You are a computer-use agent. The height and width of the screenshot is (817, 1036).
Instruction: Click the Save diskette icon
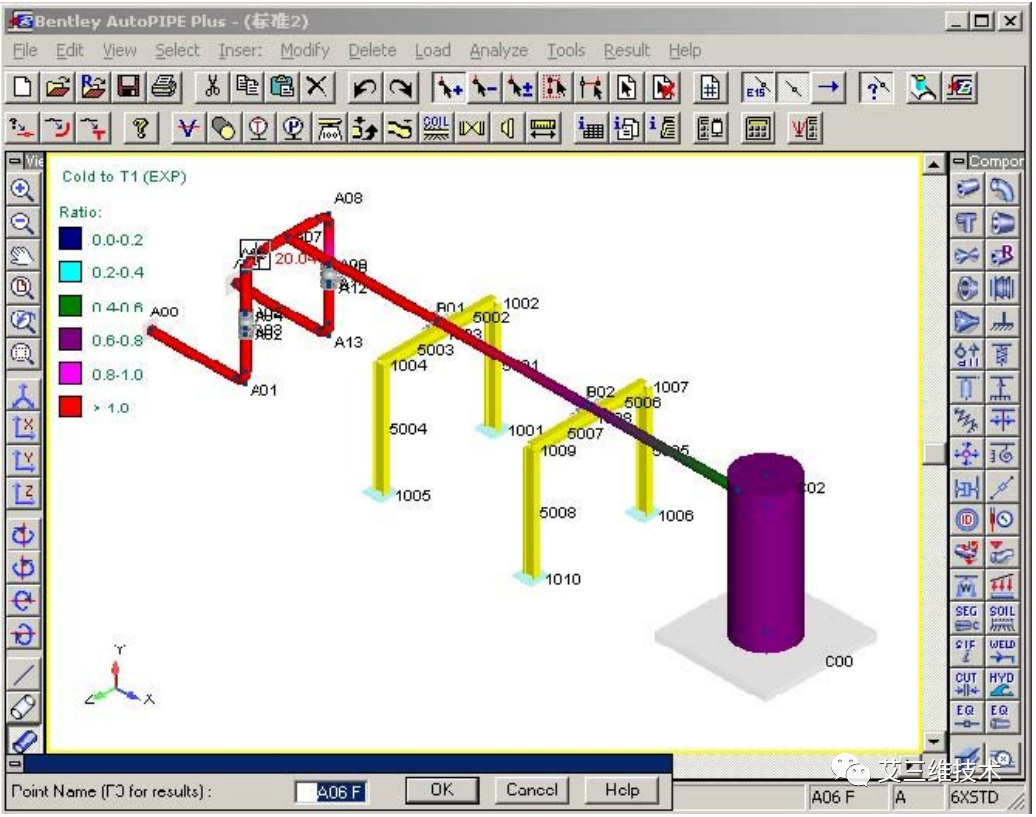pos(128,88)
